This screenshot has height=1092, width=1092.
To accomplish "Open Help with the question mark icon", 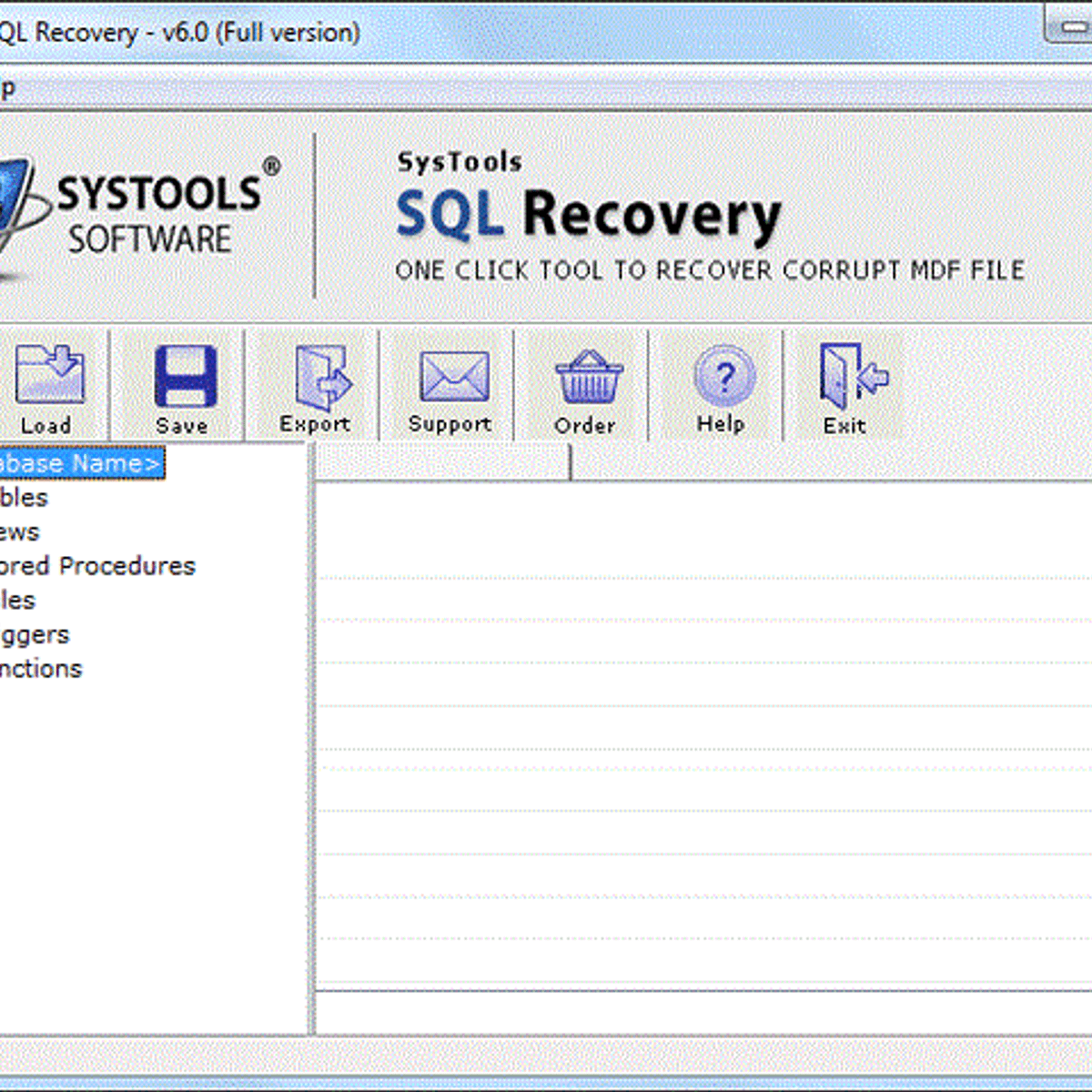I will click(x=723, y=375).
